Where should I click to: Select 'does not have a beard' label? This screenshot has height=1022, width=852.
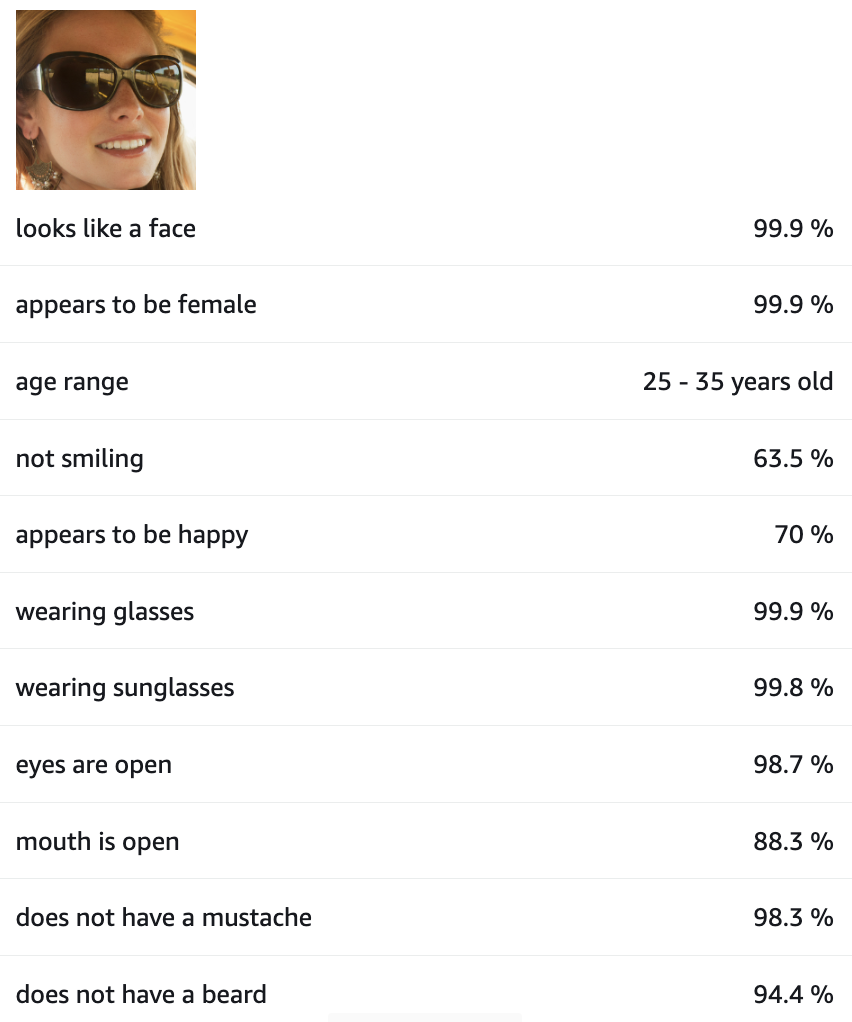pos(141,994)
